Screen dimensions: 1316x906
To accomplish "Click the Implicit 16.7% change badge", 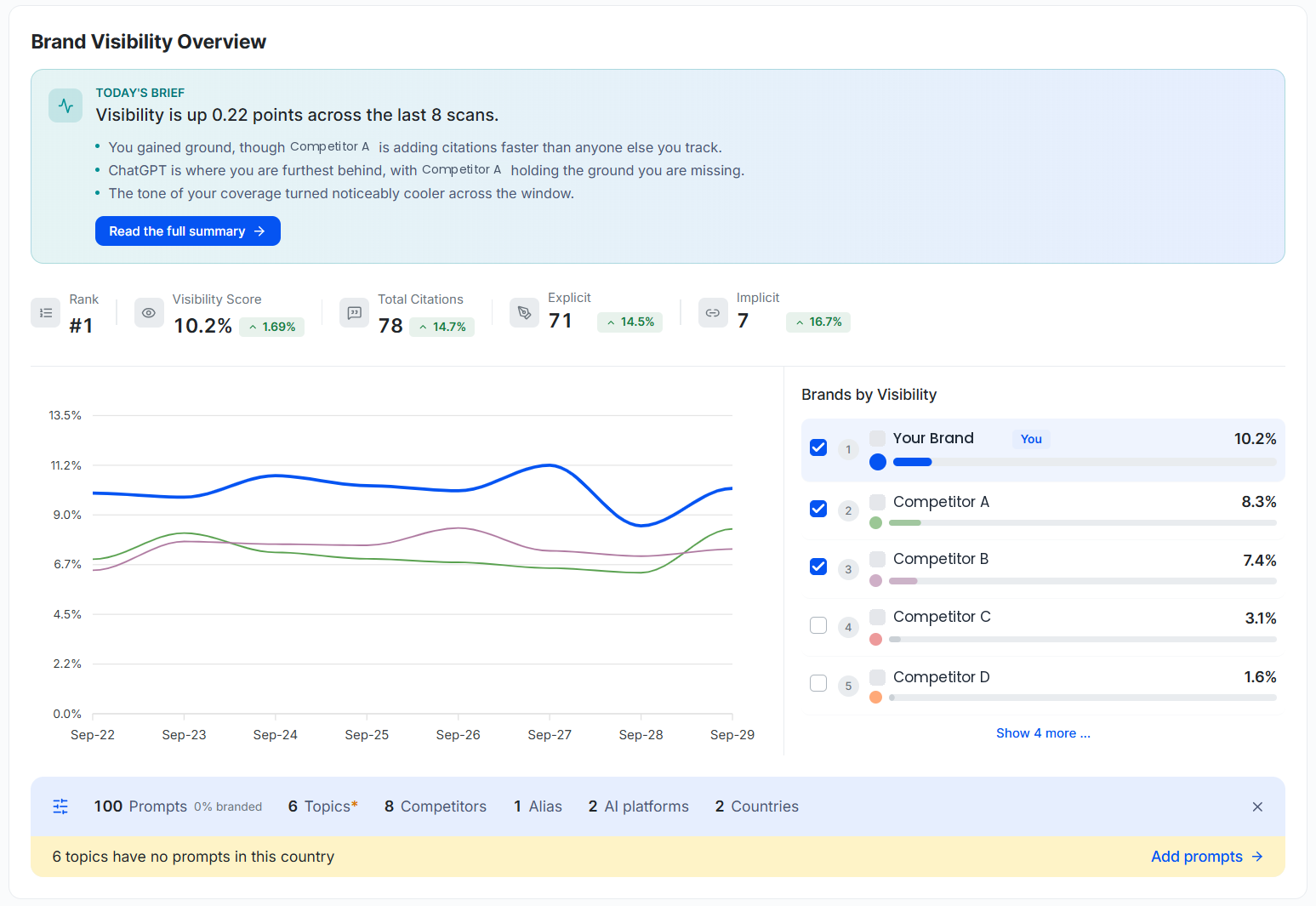I will click(x=818, y=322).
